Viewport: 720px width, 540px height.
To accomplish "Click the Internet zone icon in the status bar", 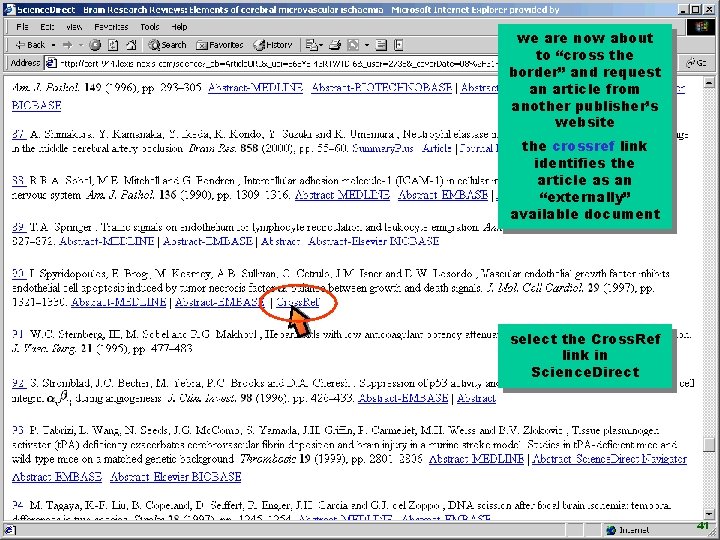I will [x=610, y=530].
